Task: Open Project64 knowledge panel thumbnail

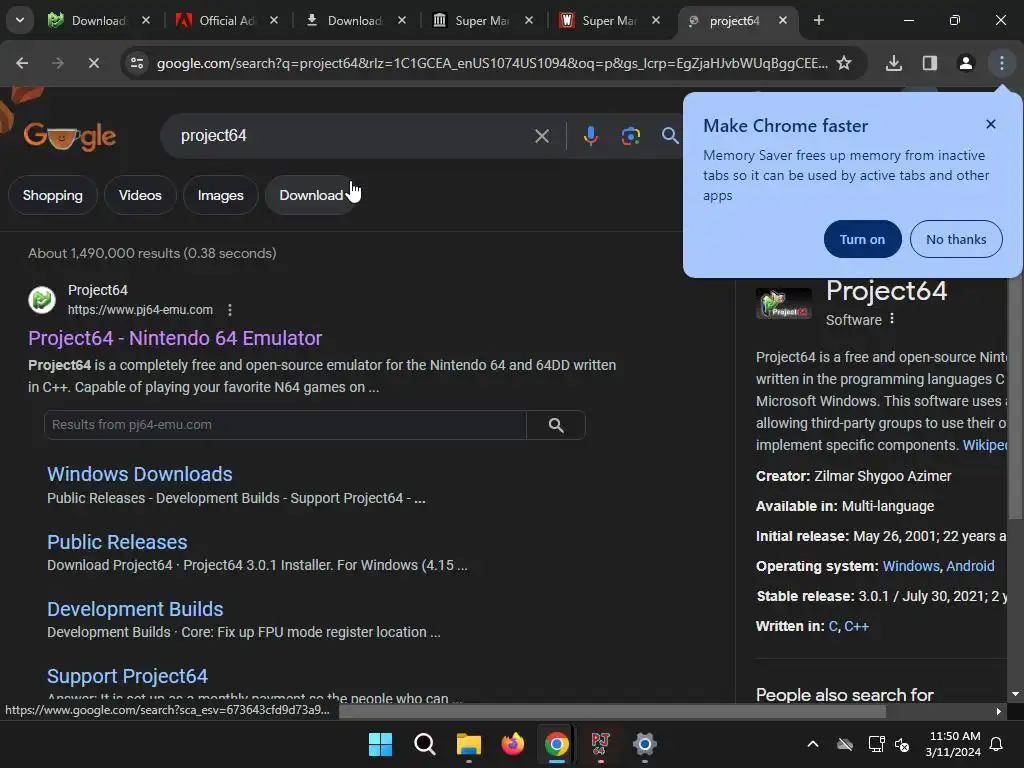Action: pyautogui.click(x=784, y=304)
